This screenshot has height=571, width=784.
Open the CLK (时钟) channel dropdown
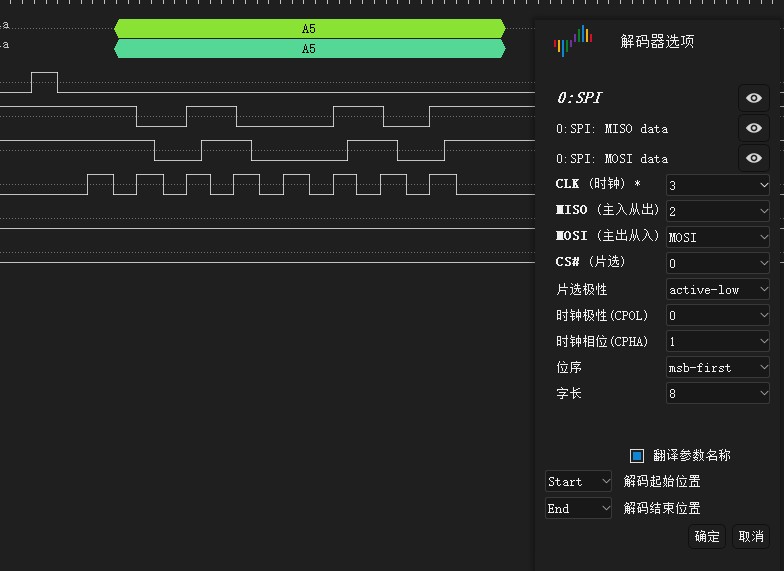pyautogui.click(x=718, y=185)
